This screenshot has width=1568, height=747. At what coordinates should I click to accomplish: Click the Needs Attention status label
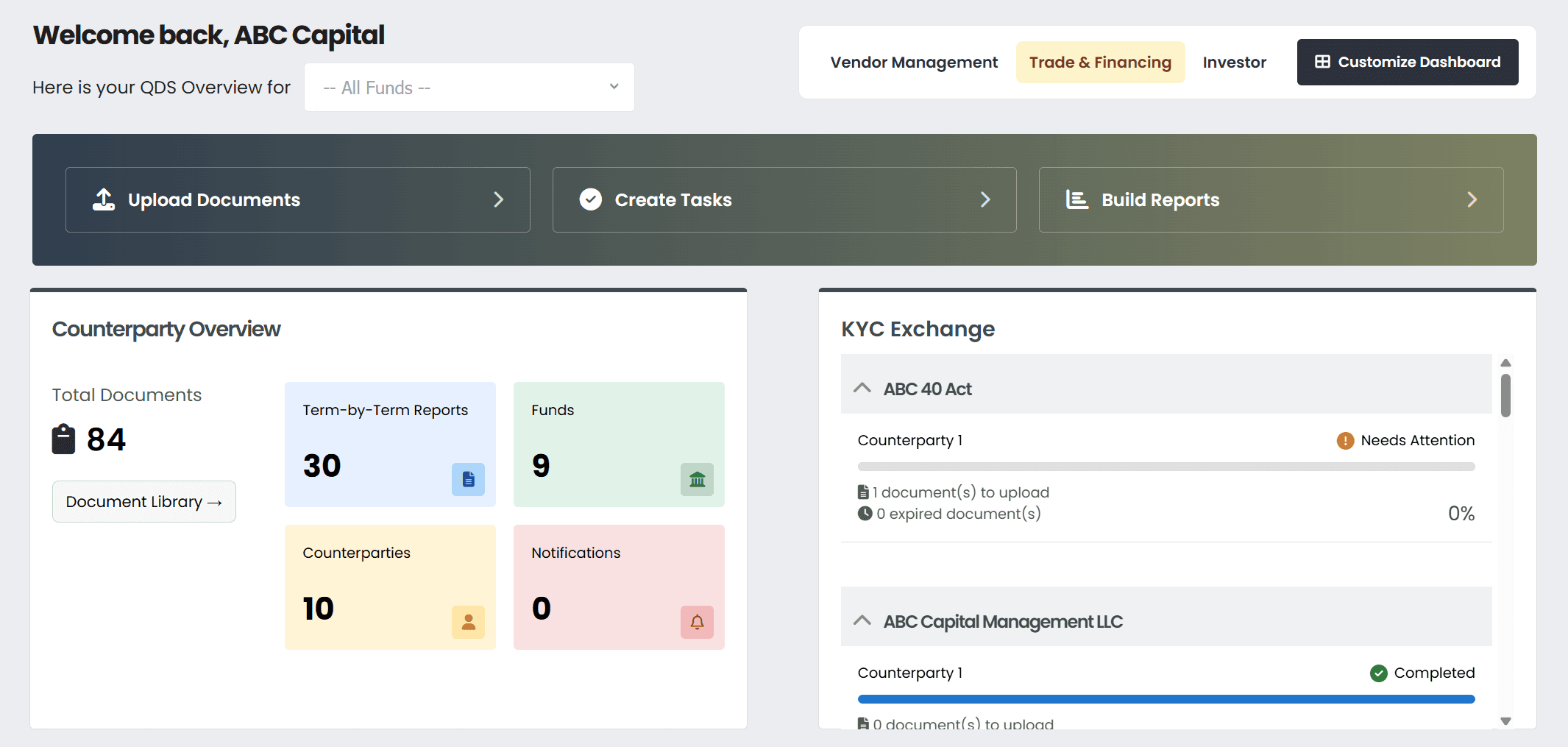(1417, 440)
